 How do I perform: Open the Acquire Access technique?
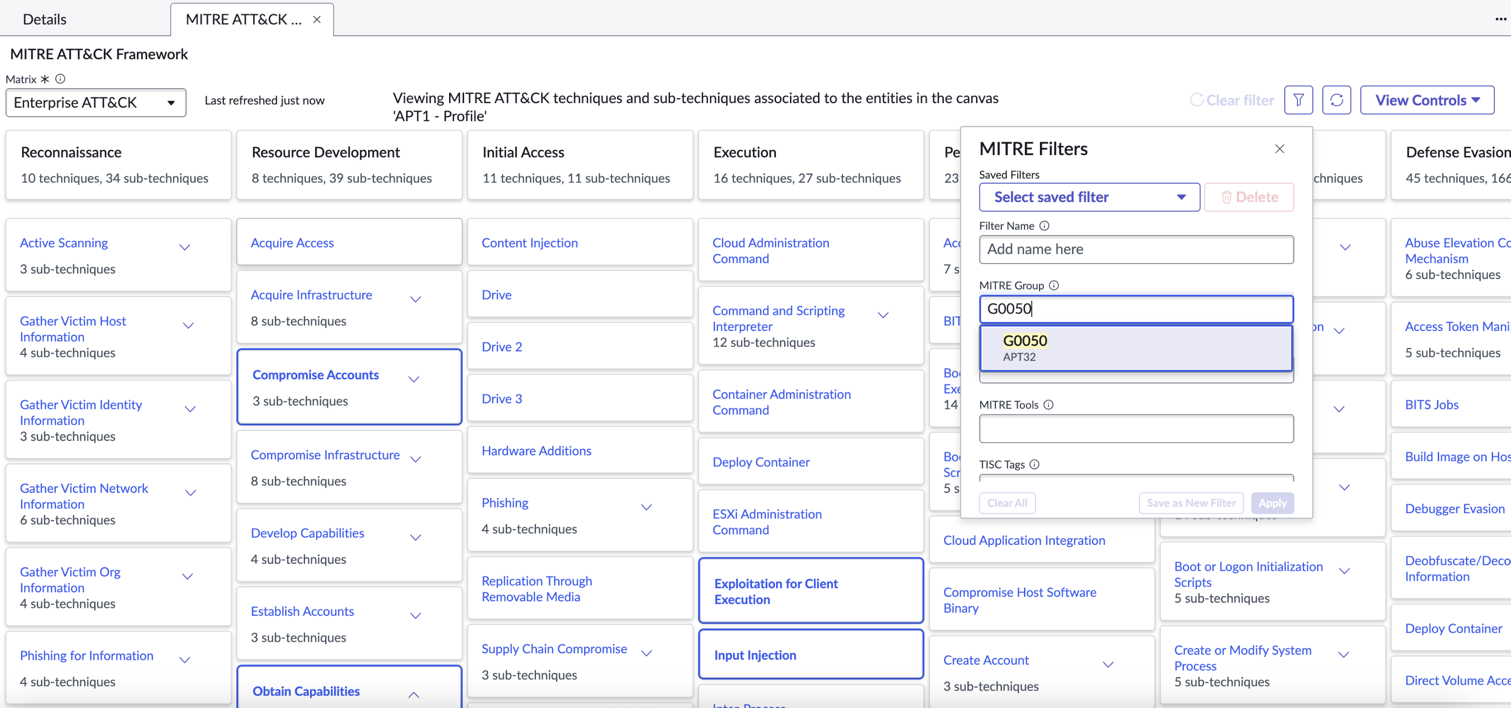(x=292, y=243)
